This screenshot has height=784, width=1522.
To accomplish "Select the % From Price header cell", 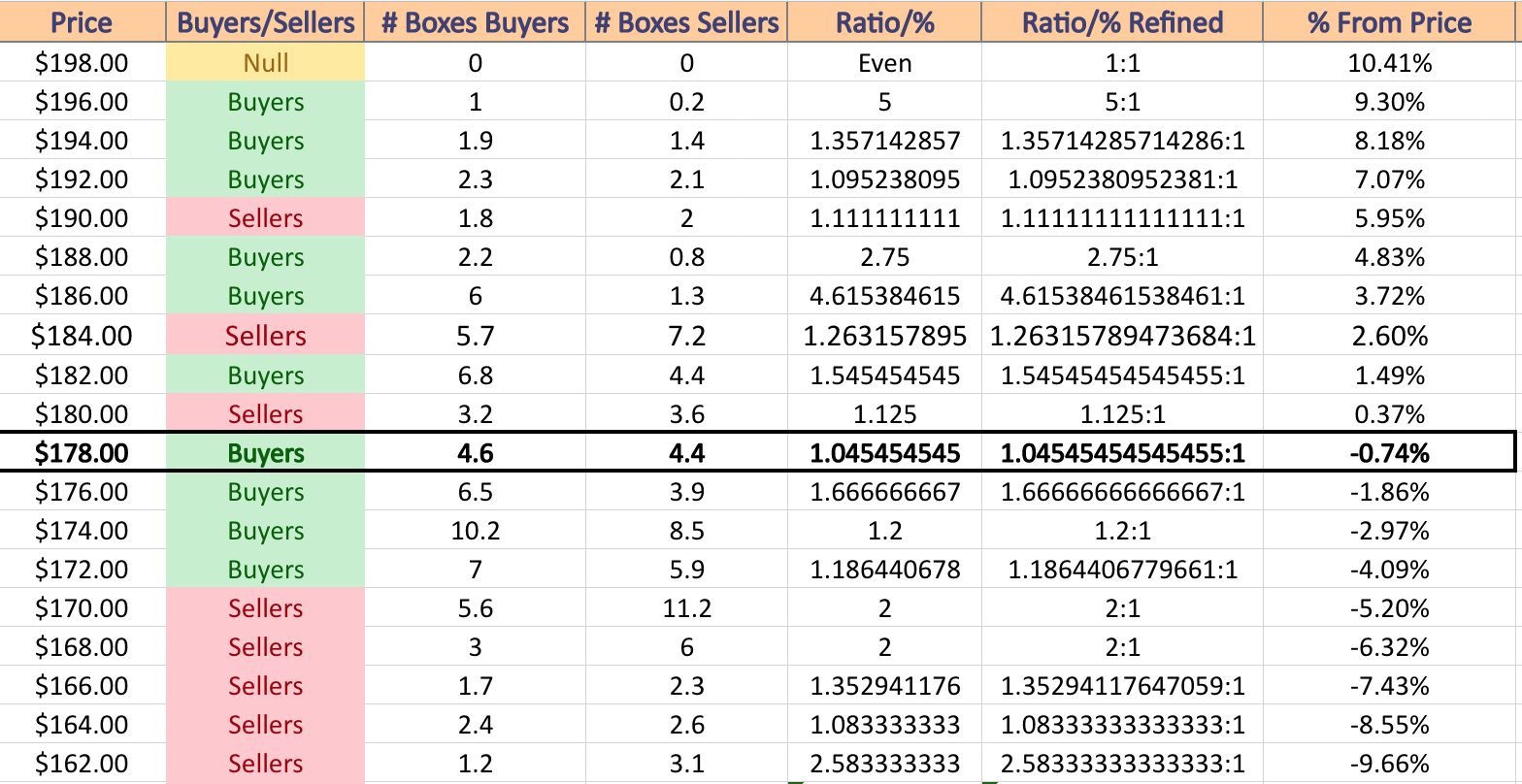I will click(x=1390, y=21).
